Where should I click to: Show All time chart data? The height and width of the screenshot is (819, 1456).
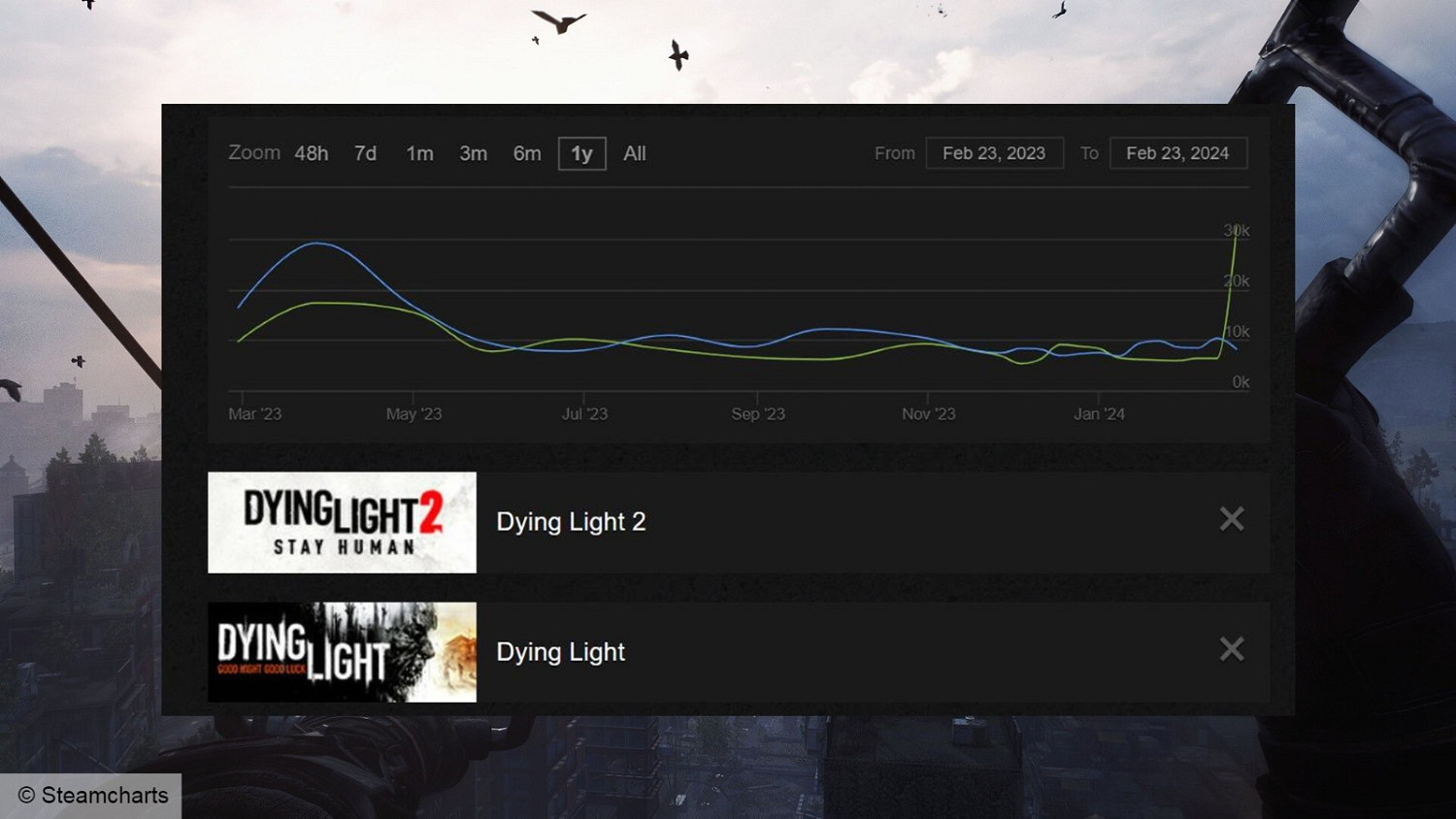point(634,153)
